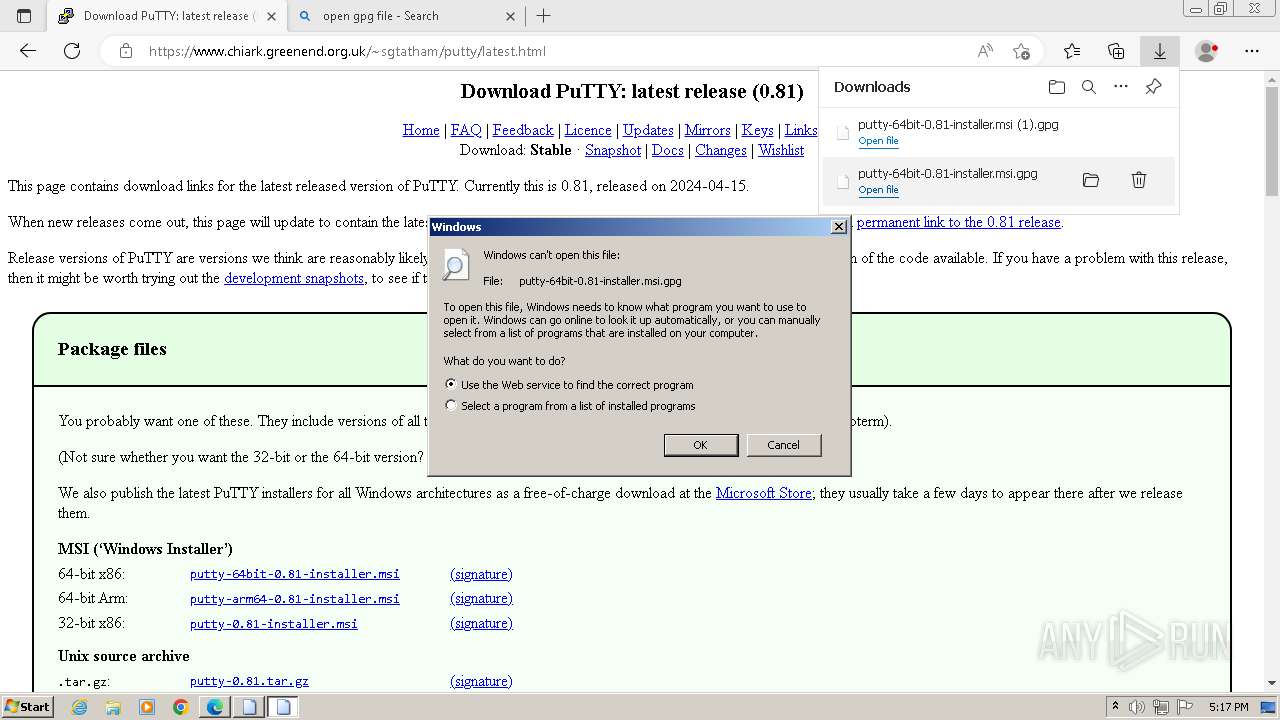Go to the Home page link
The image size is (1280, 720).
coord(421,130)
